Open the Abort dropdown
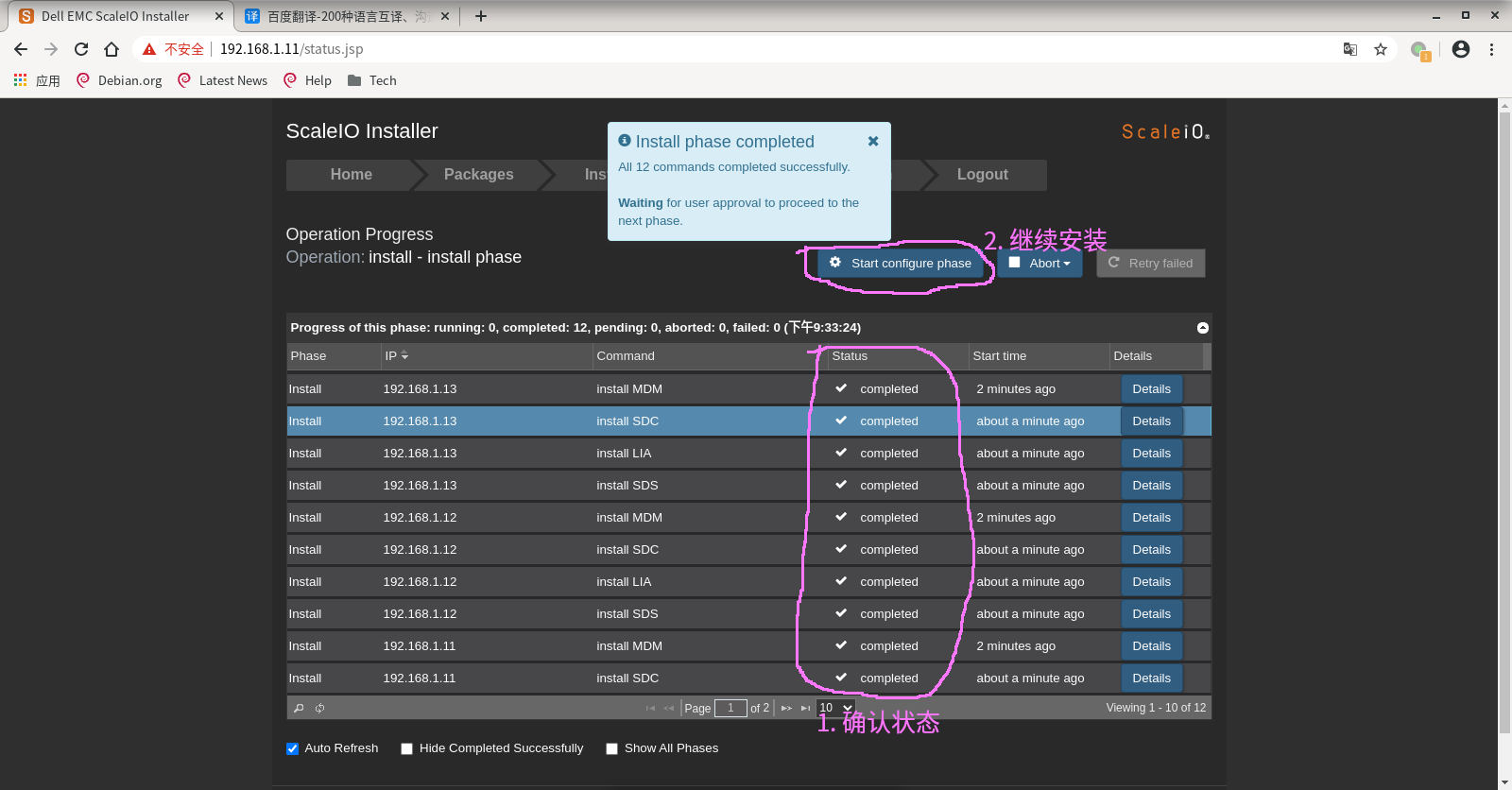This screenshot has height=790, width=1512. [1039, 264]
